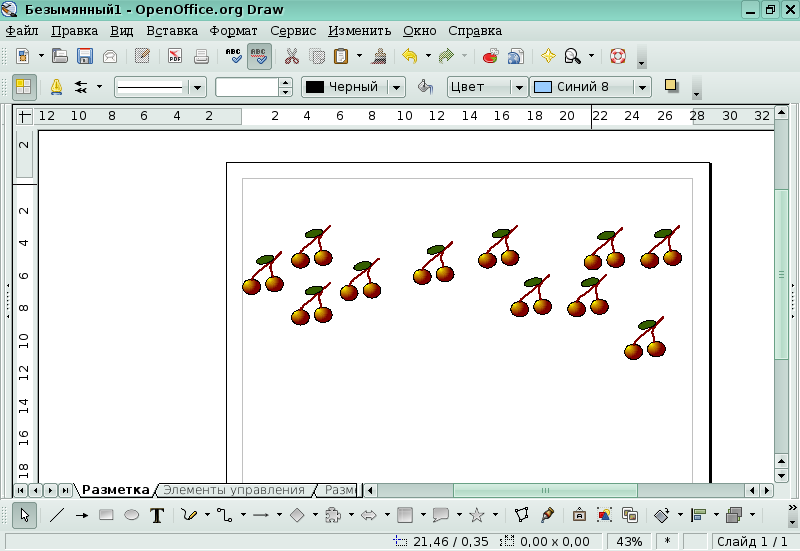Image resolution: width=800 pixels, height=551 pixels.
Task: Open the Вид menu
Action: (121, 31)
